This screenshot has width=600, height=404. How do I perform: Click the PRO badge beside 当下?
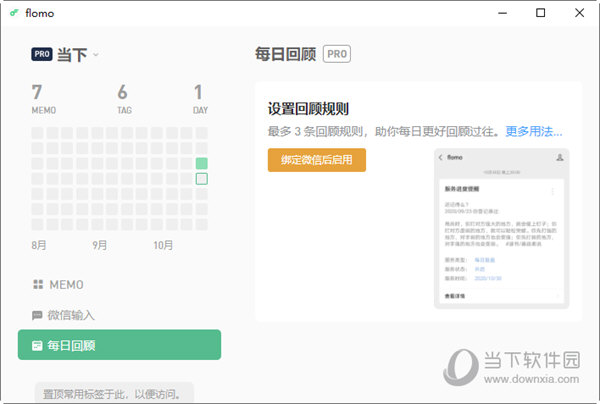tap(42, 54)
